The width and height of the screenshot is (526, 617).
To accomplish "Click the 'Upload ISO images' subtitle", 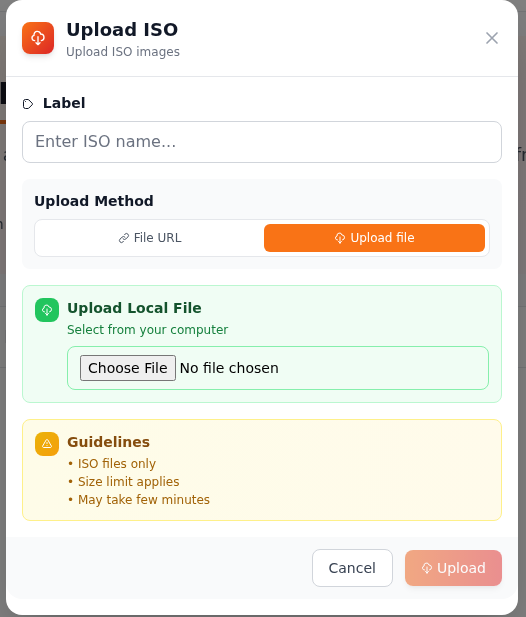I will coord(123,52).
